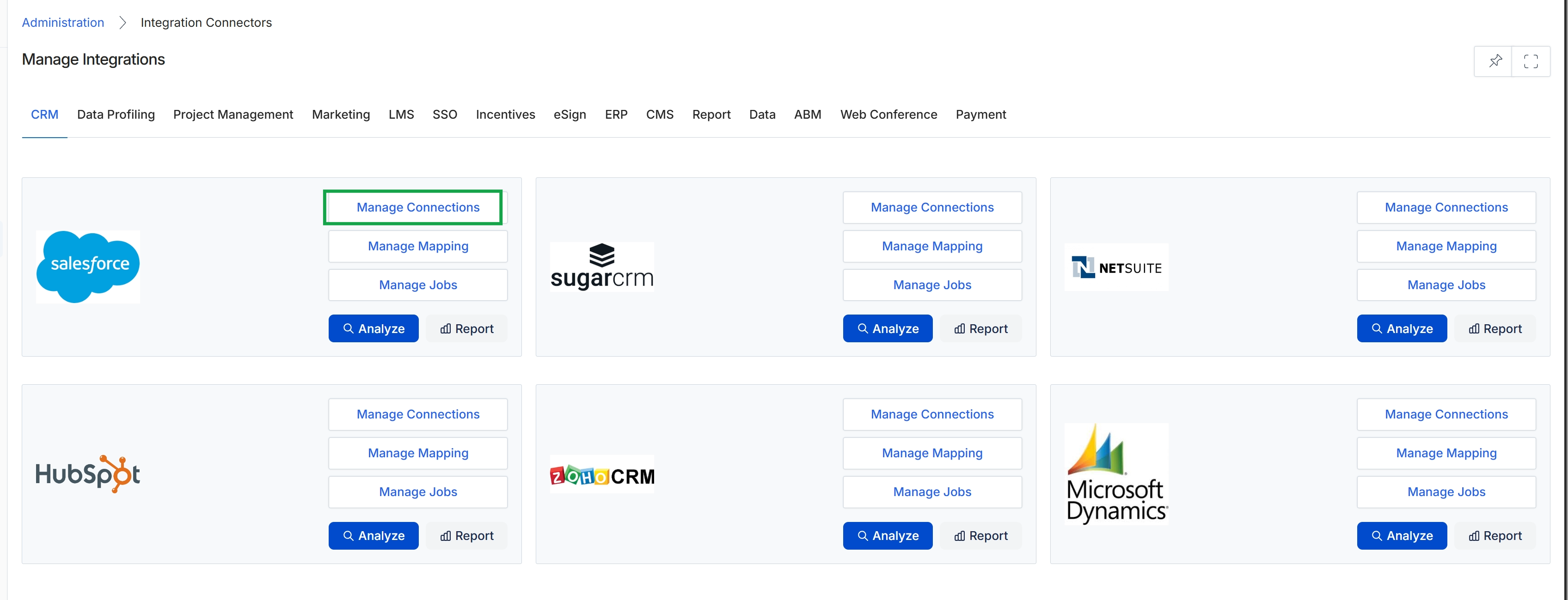Click Report on the HubSpot card
Image resolution: width=1568 pixels, height=600 pixels.
(467, 535)
